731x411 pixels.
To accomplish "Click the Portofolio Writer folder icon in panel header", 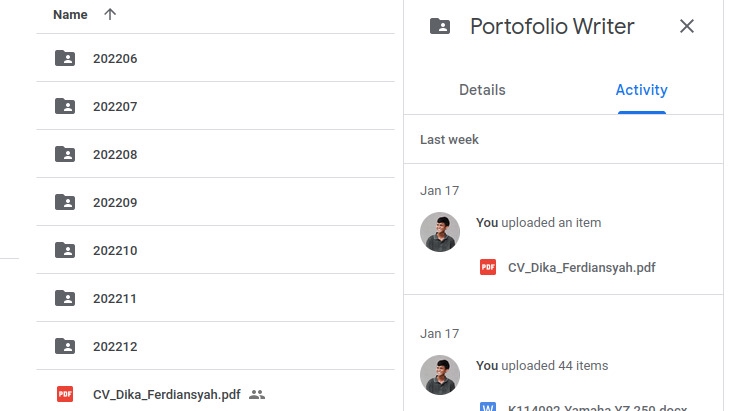I will [x=440, y=26].
